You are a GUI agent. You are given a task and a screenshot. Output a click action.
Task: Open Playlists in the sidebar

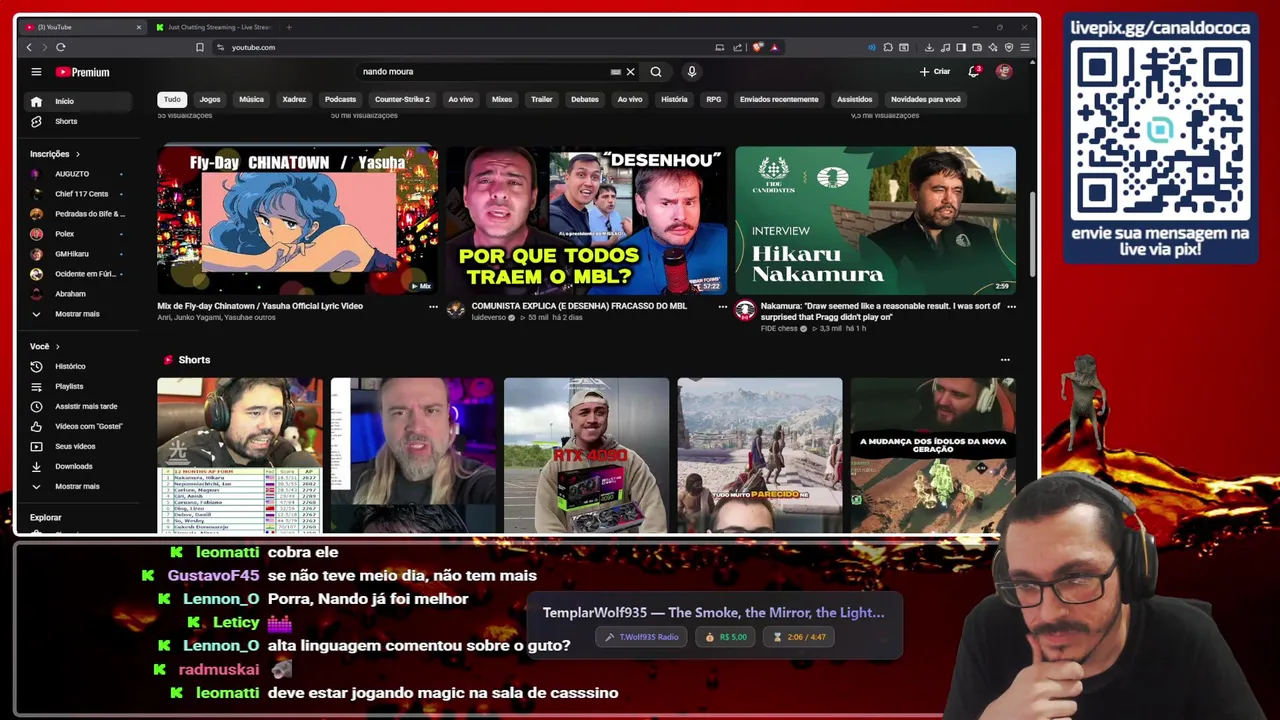tap(79, 386)
